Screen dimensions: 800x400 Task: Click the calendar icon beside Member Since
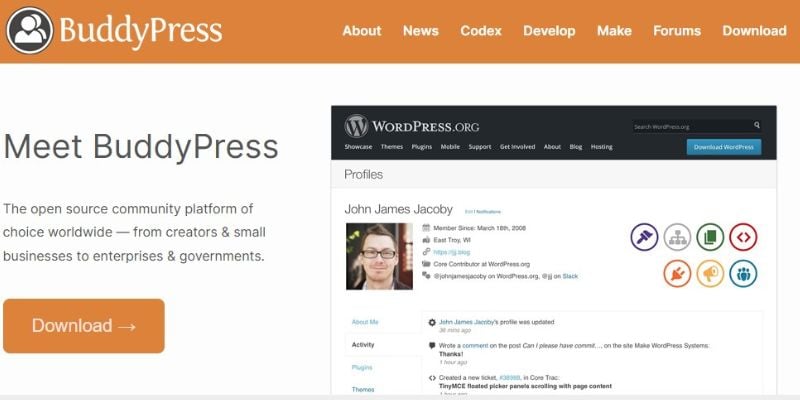pyautogui.click(x=427, y=228)
